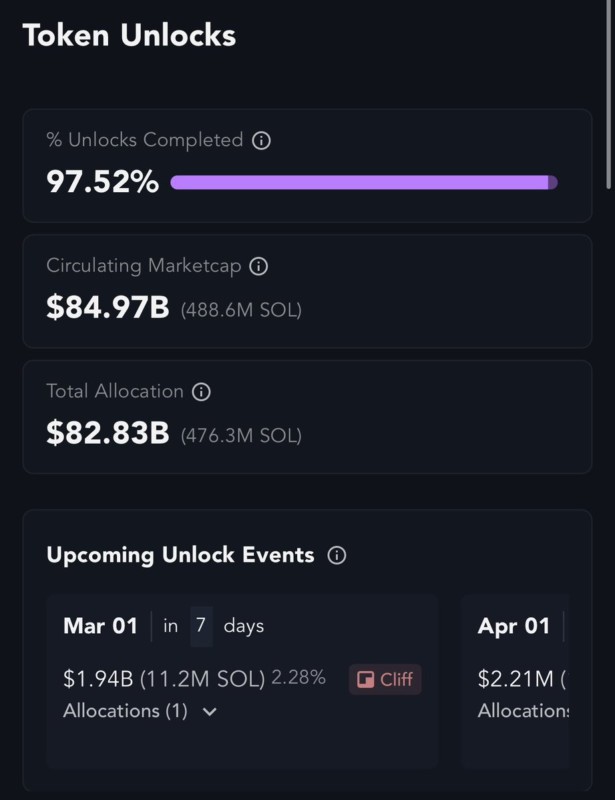Click the Cliff badge icon
The height and width of the screenshot is (800, 615).
367,680
